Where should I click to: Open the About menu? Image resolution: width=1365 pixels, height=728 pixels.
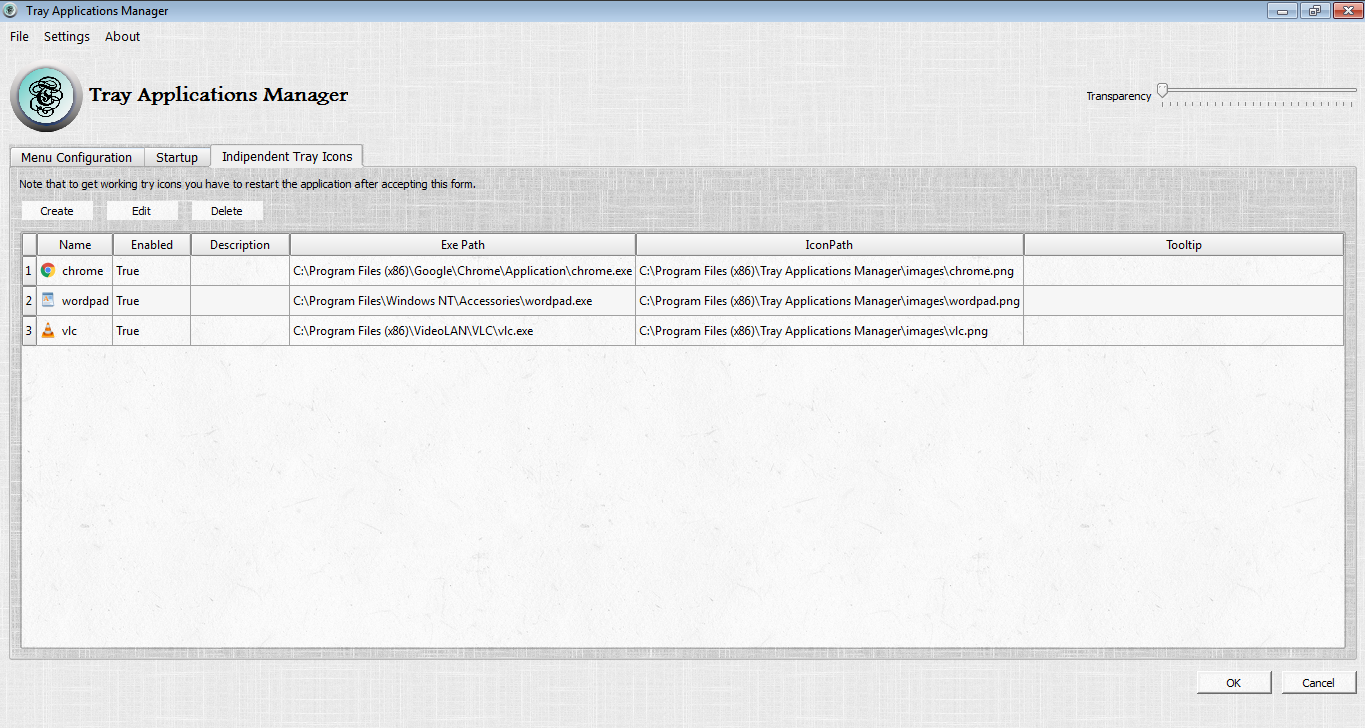tap(122, 36)
